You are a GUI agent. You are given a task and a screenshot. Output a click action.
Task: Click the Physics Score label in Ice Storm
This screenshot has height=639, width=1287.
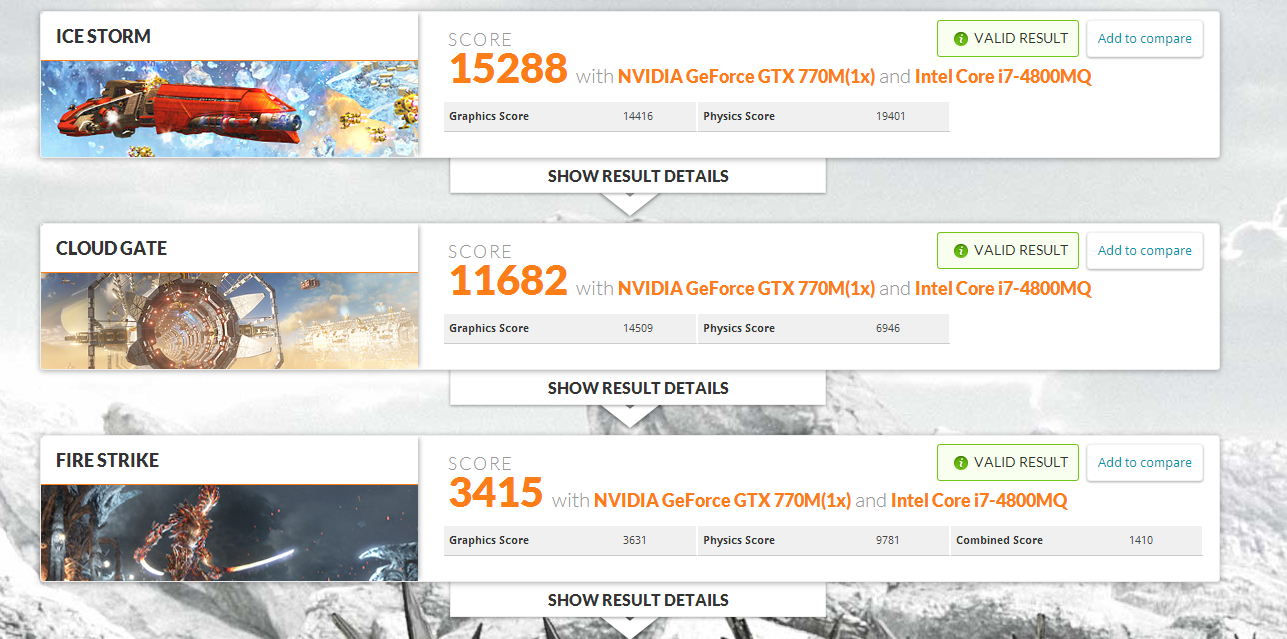[739, 117]
